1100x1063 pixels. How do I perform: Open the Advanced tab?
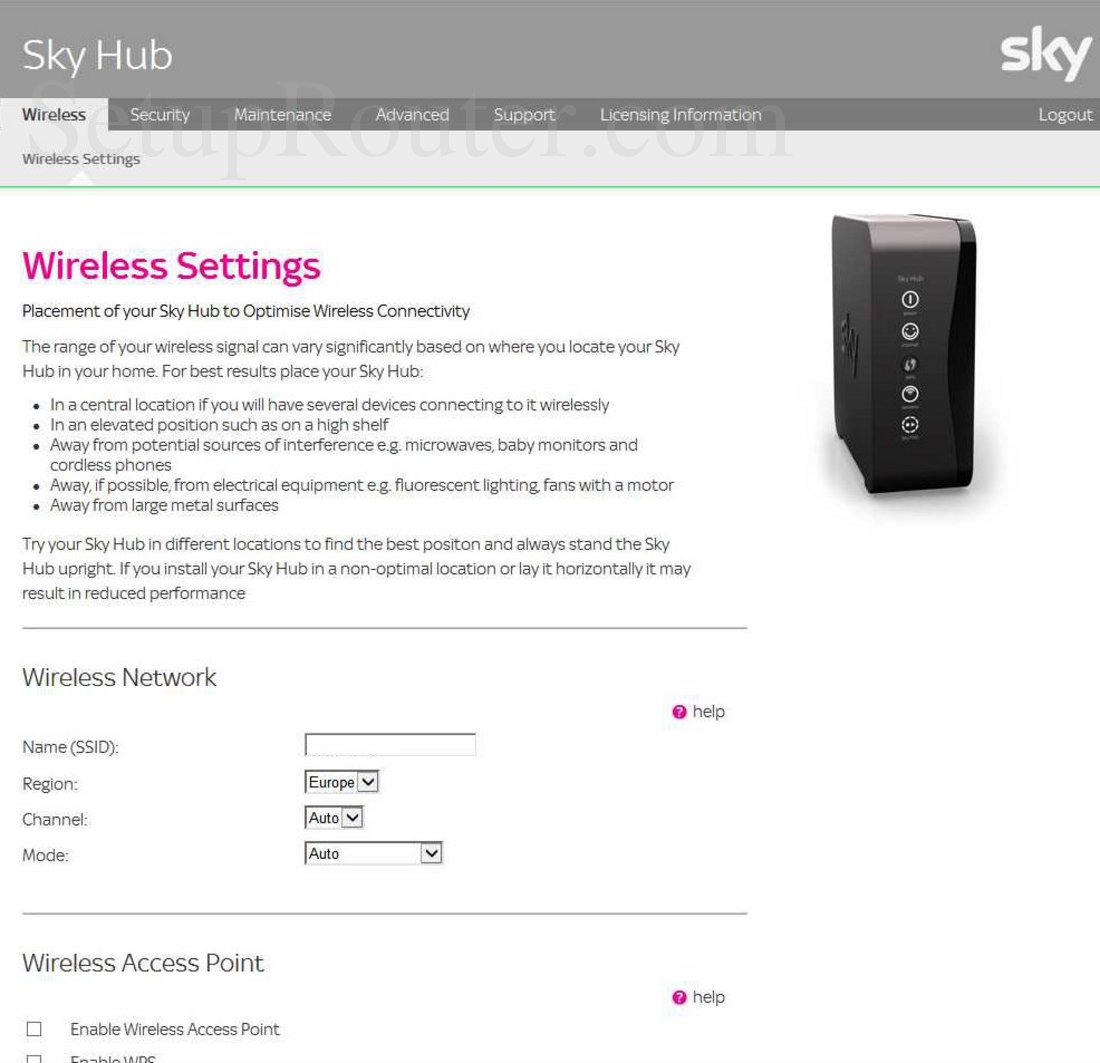pos(412,114)
